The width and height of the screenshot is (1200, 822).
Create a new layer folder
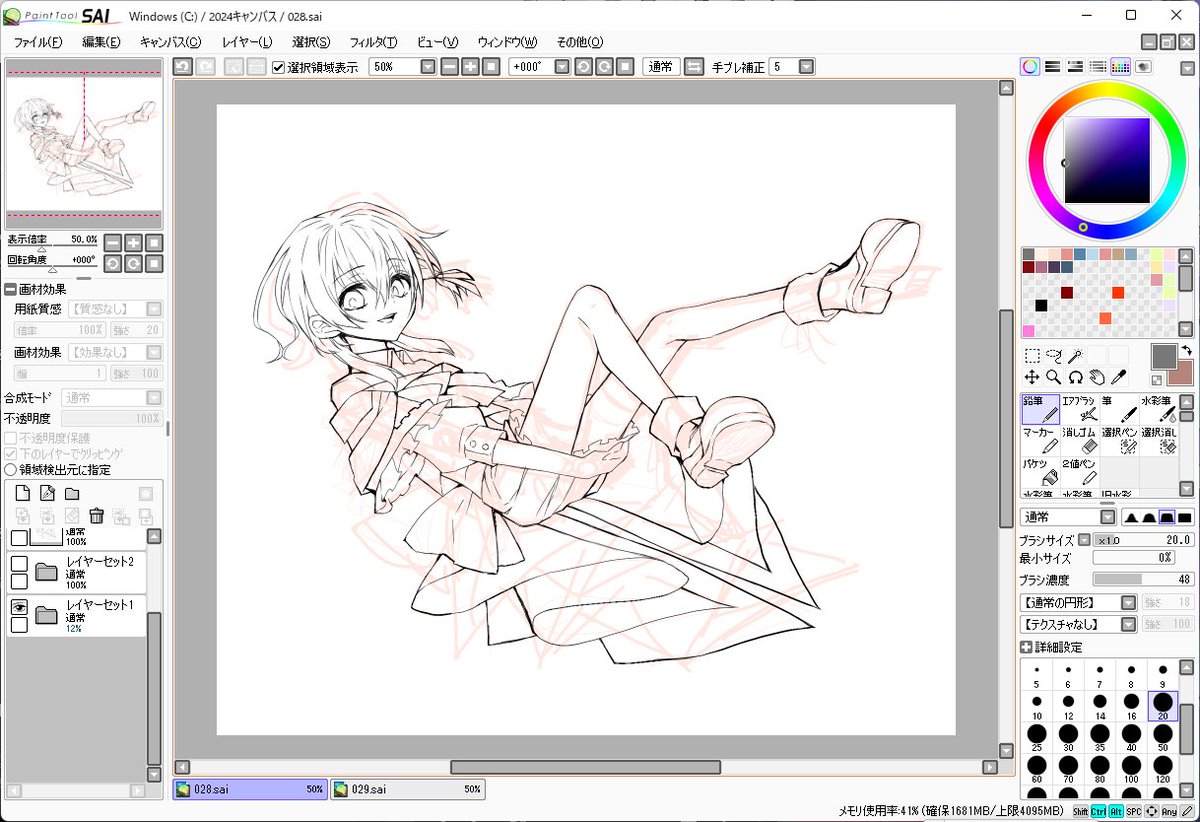click(72, 493)
